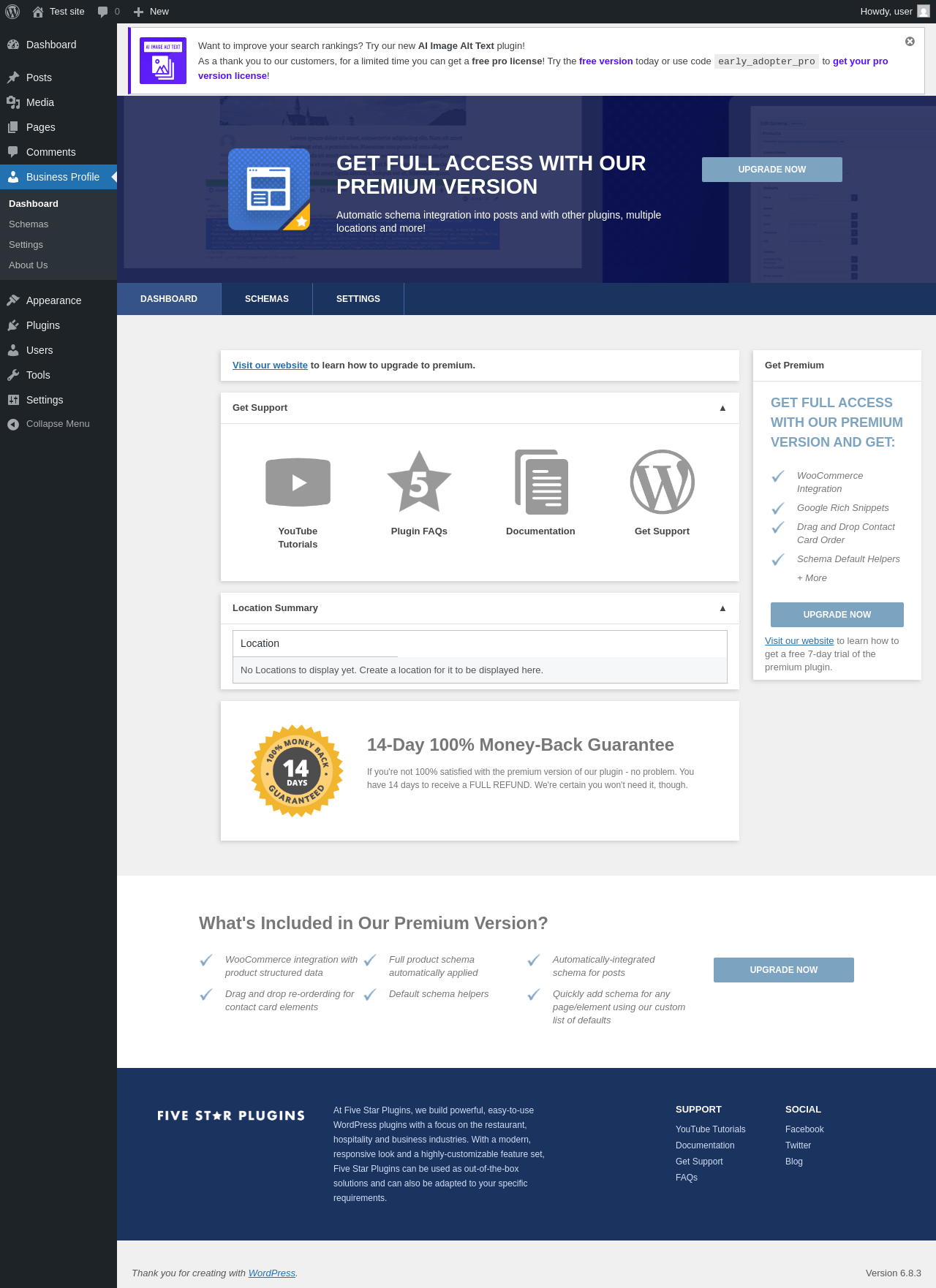Open footer Documentation link

(x=705, y=1145)
